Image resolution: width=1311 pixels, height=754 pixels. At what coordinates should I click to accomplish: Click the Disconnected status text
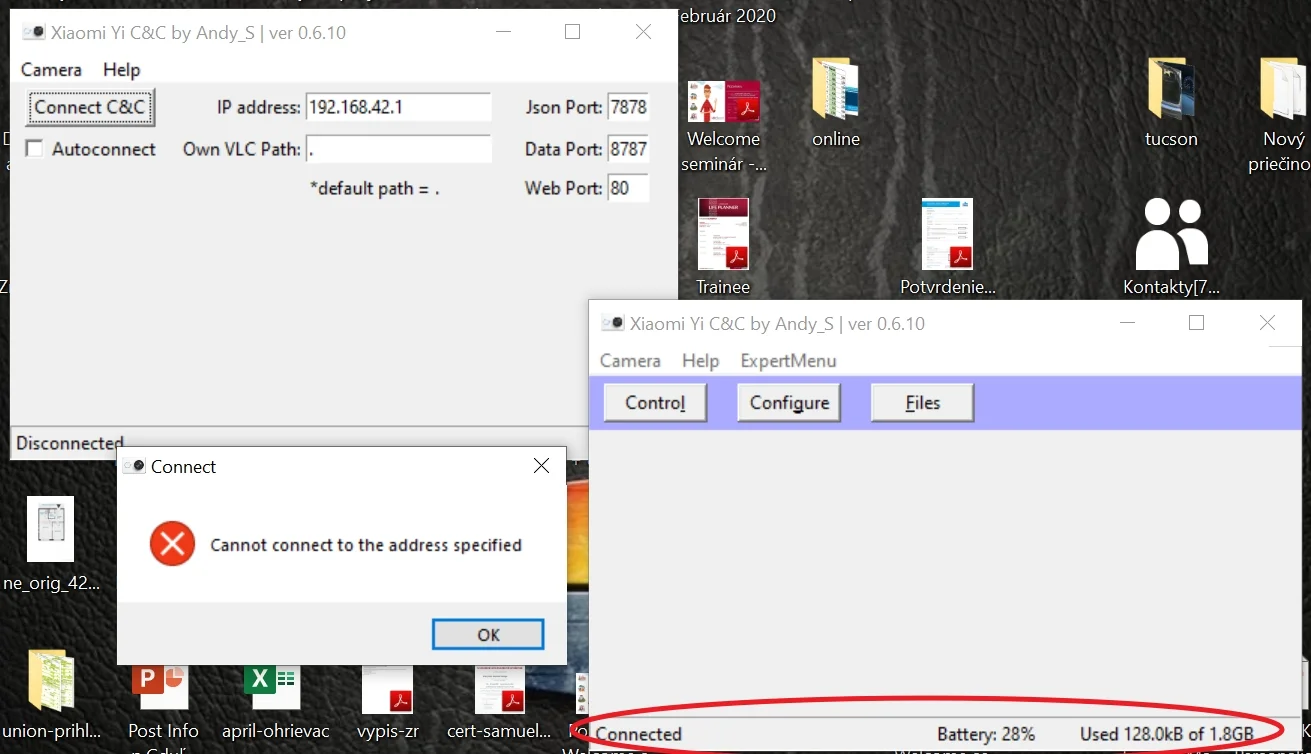pos(70,443)
